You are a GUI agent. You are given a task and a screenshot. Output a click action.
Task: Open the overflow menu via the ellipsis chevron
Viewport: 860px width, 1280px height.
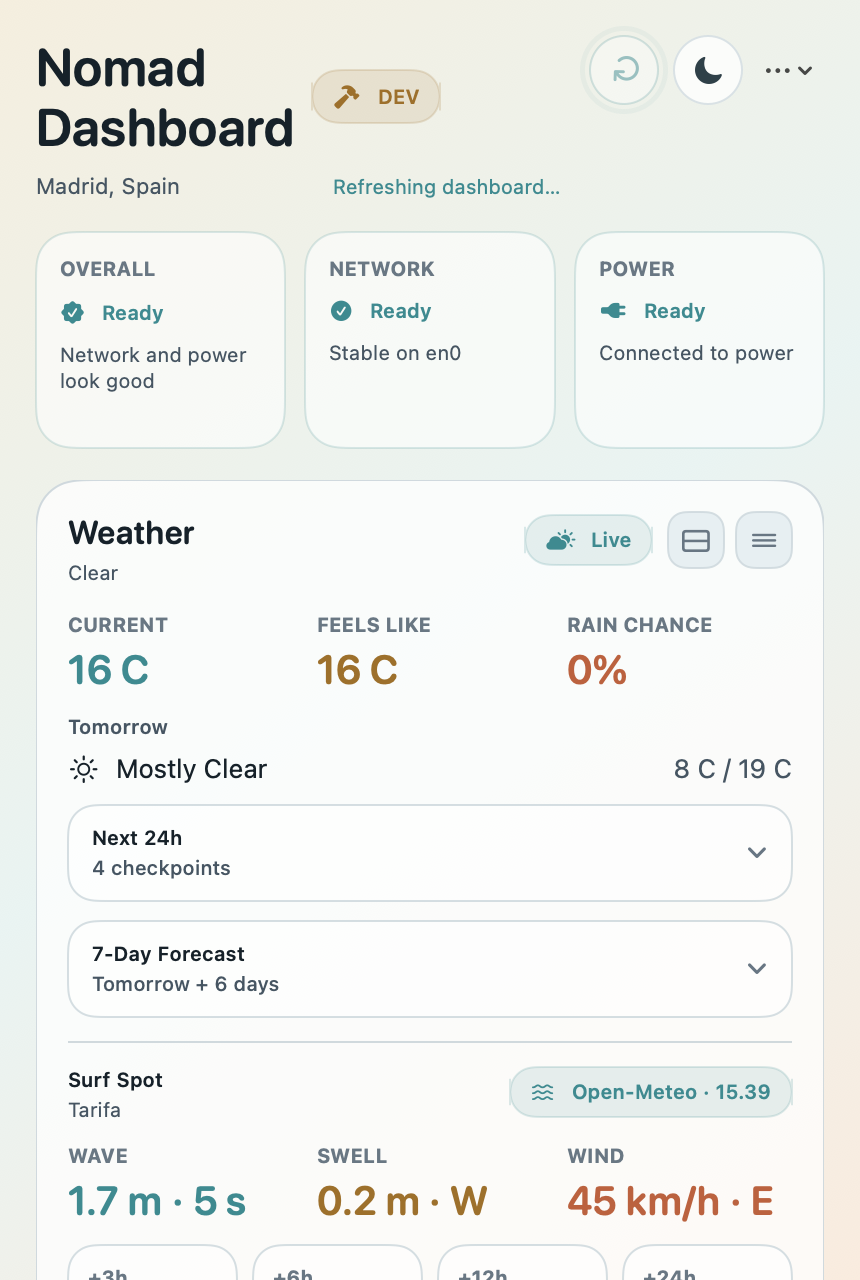pos(787,70)
